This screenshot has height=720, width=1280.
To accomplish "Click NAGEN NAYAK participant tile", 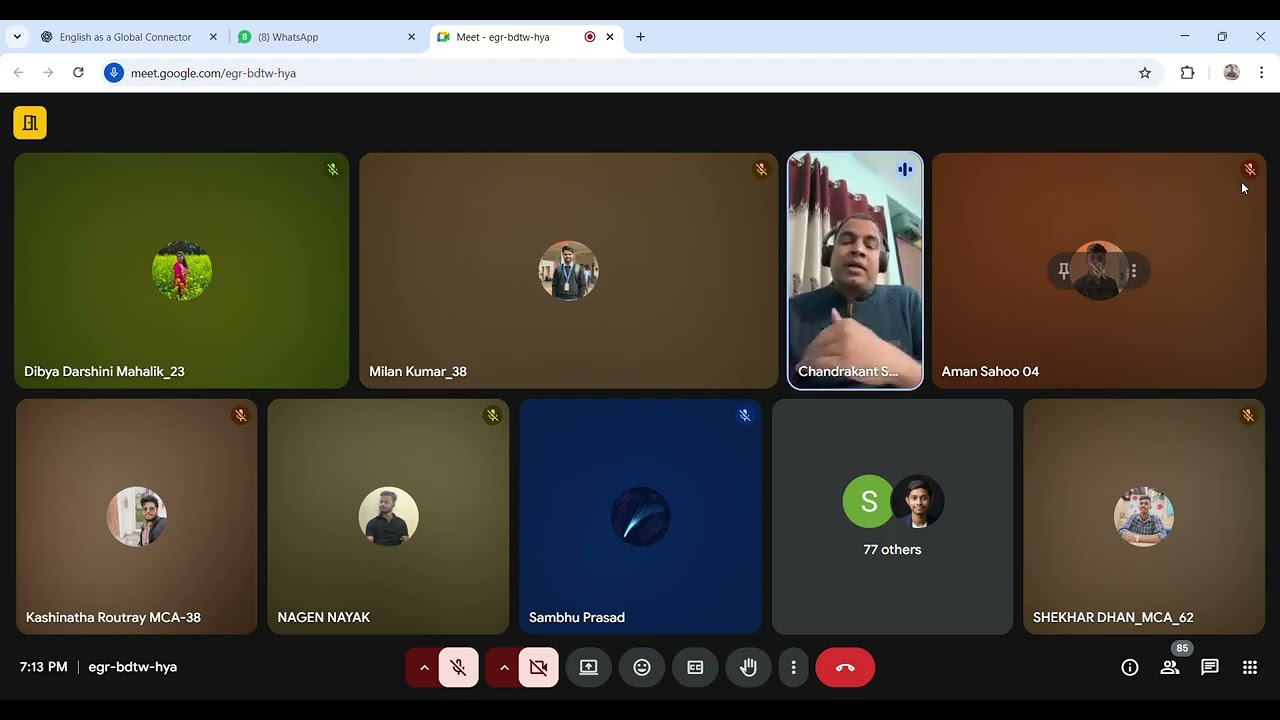I will [388, 516].
